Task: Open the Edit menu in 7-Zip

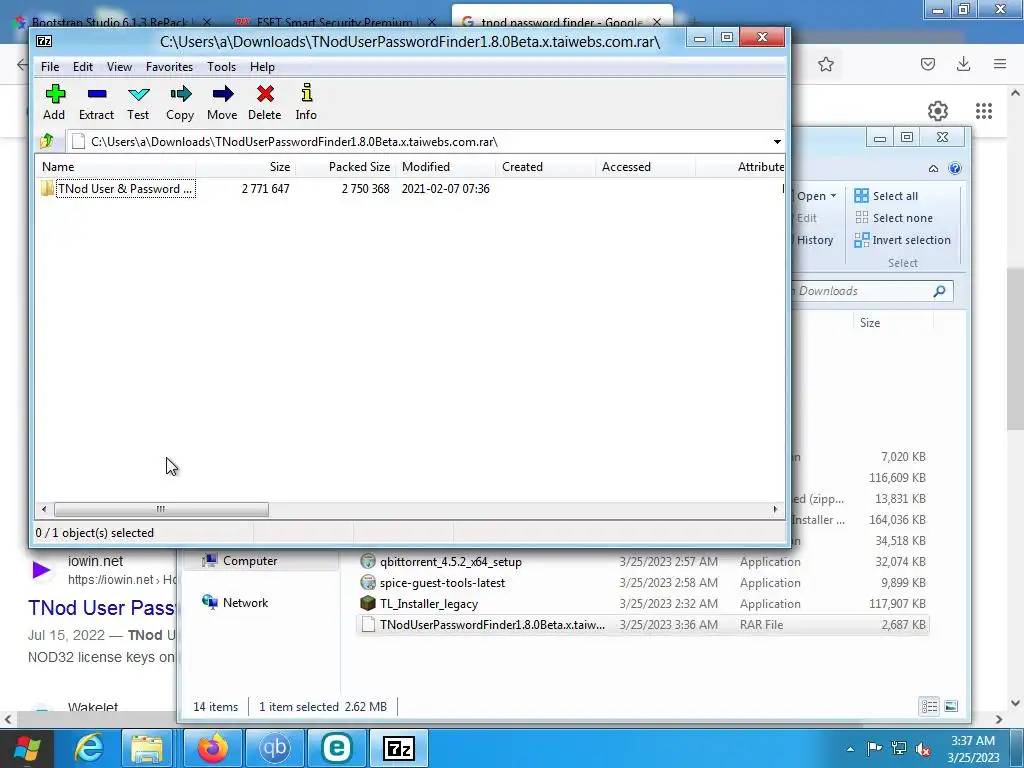Action: [x=83, y=67]
